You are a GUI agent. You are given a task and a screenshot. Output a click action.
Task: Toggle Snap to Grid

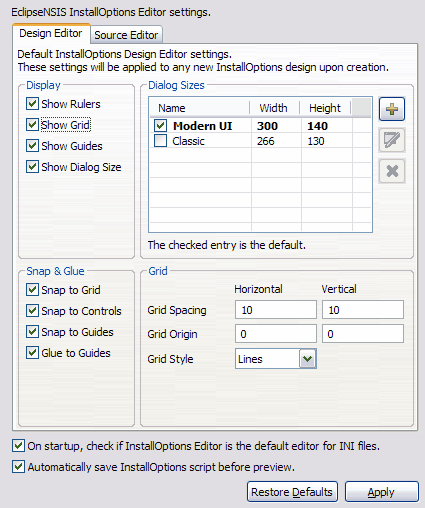pos(32,290)
